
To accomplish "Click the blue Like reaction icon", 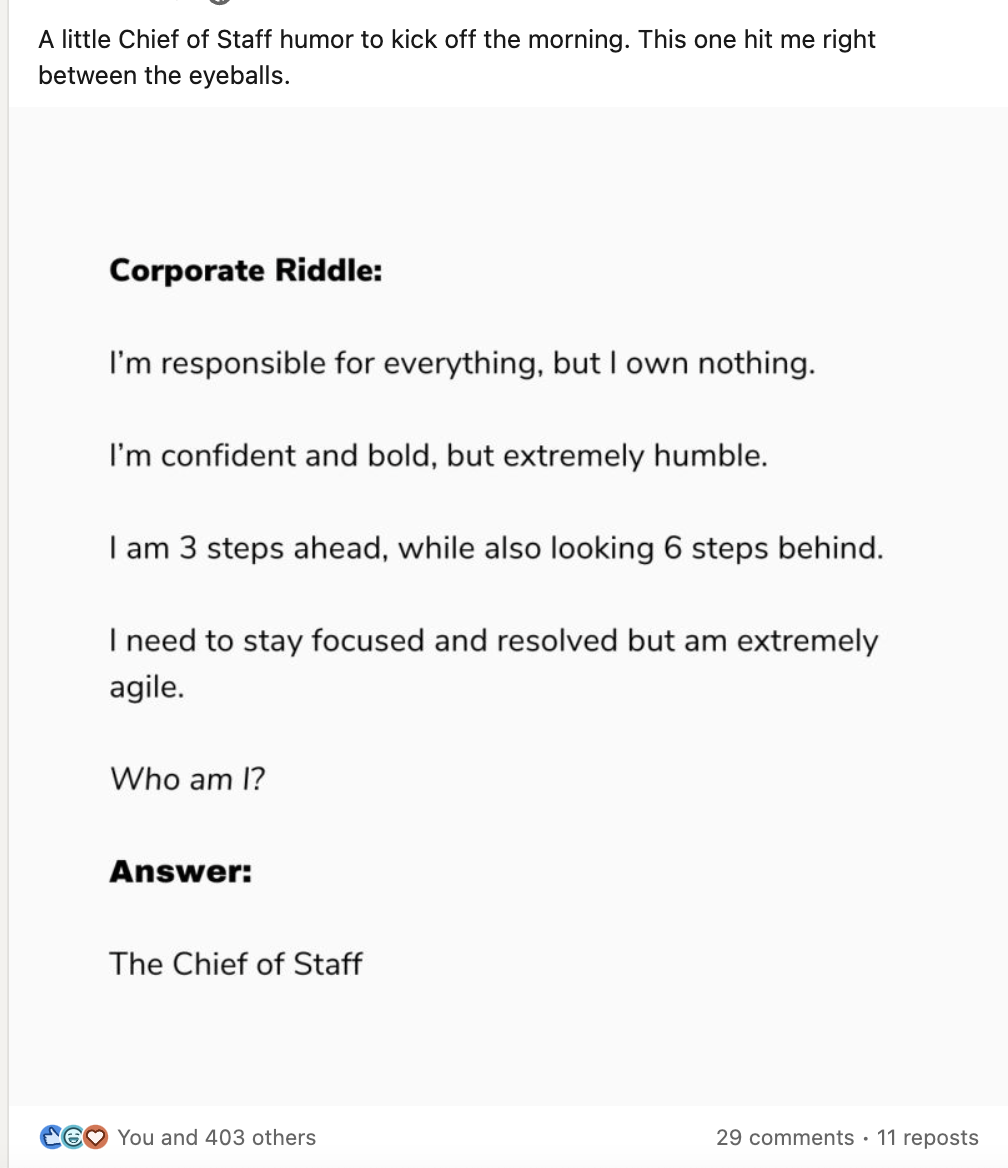I will [x=51, y=1137].
